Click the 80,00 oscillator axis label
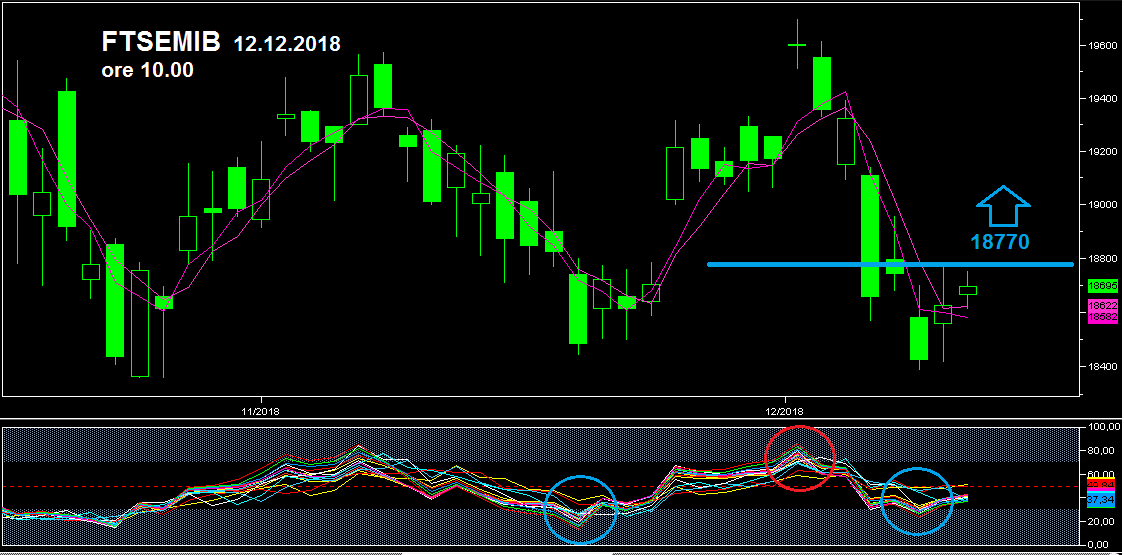The image size is (1124, 555). pyautogui.click(x=1102, y=451)
